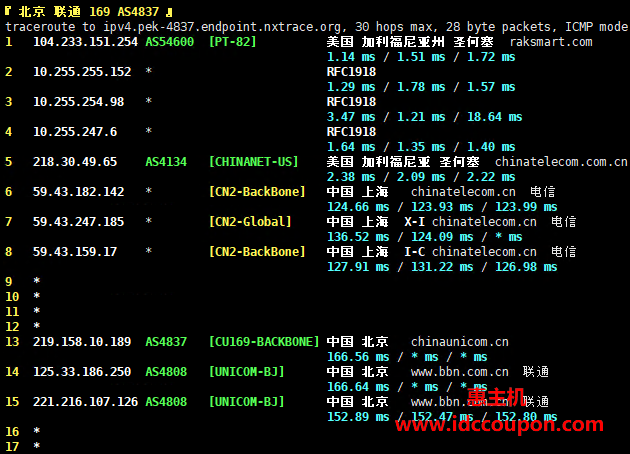Select hop number 12
This screenshot has width=630, height=454.
pos(12,327)
